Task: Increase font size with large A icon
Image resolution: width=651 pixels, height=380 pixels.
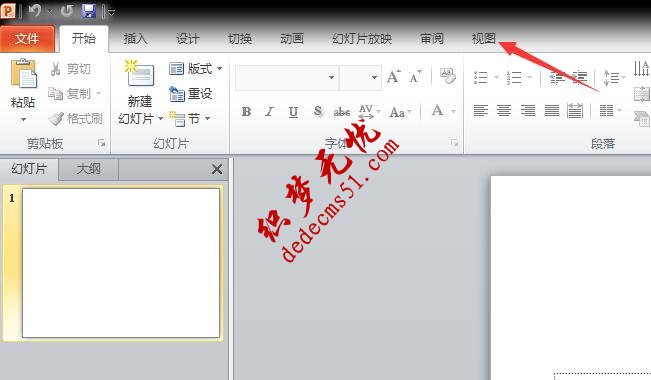Action: (394, 76)
